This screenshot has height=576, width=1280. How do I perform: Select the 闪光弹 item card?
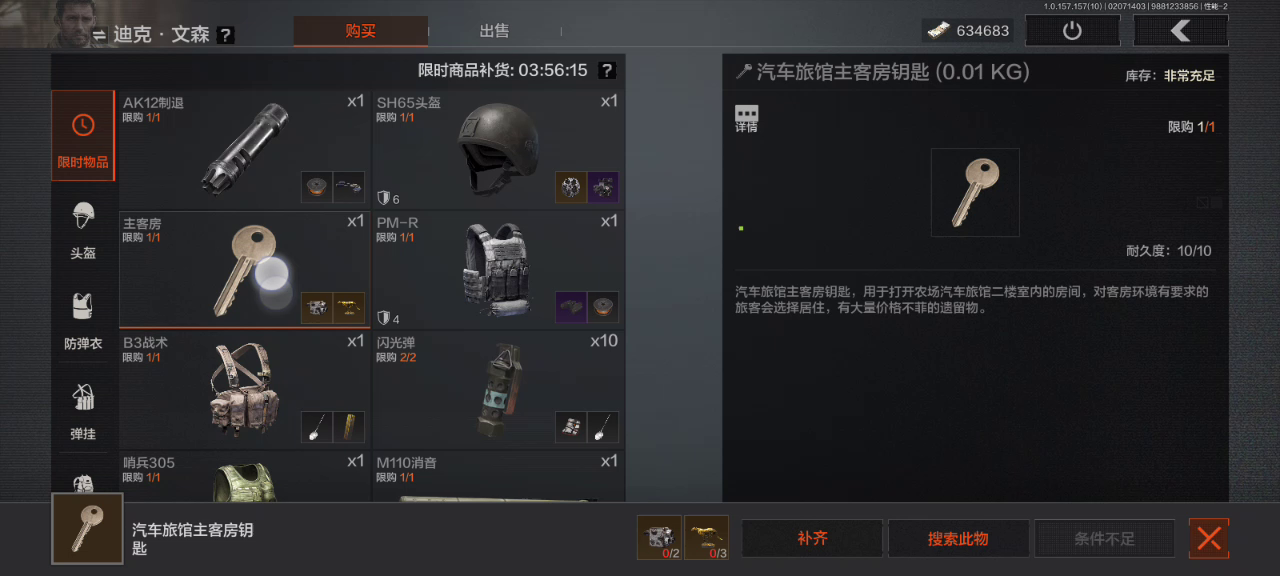coord(498,388)
